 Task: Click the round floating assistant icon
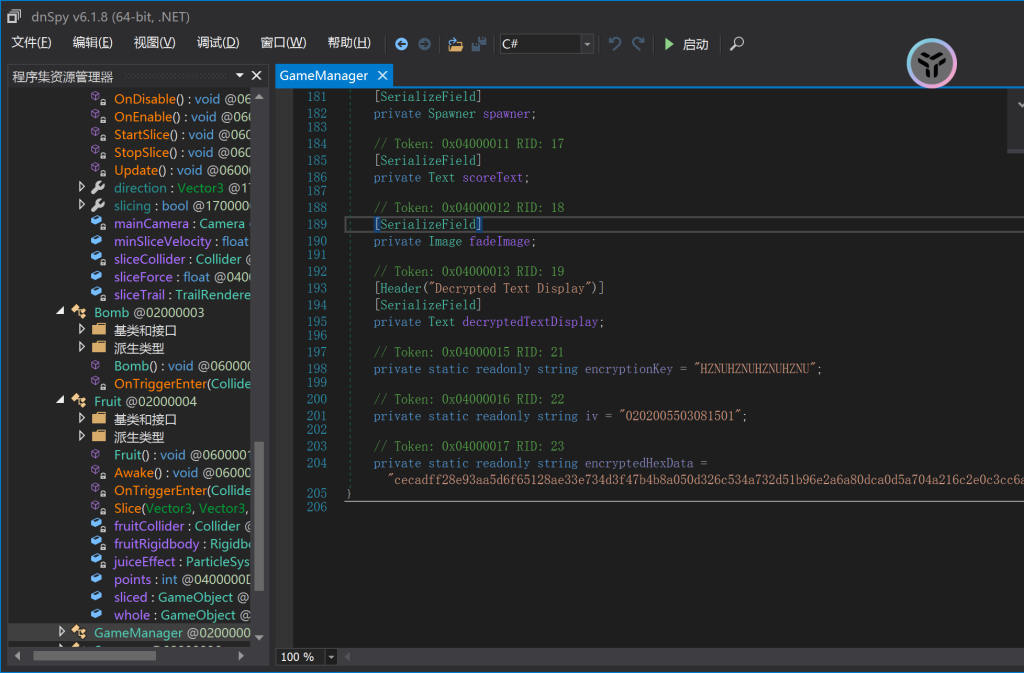point(931,63)
